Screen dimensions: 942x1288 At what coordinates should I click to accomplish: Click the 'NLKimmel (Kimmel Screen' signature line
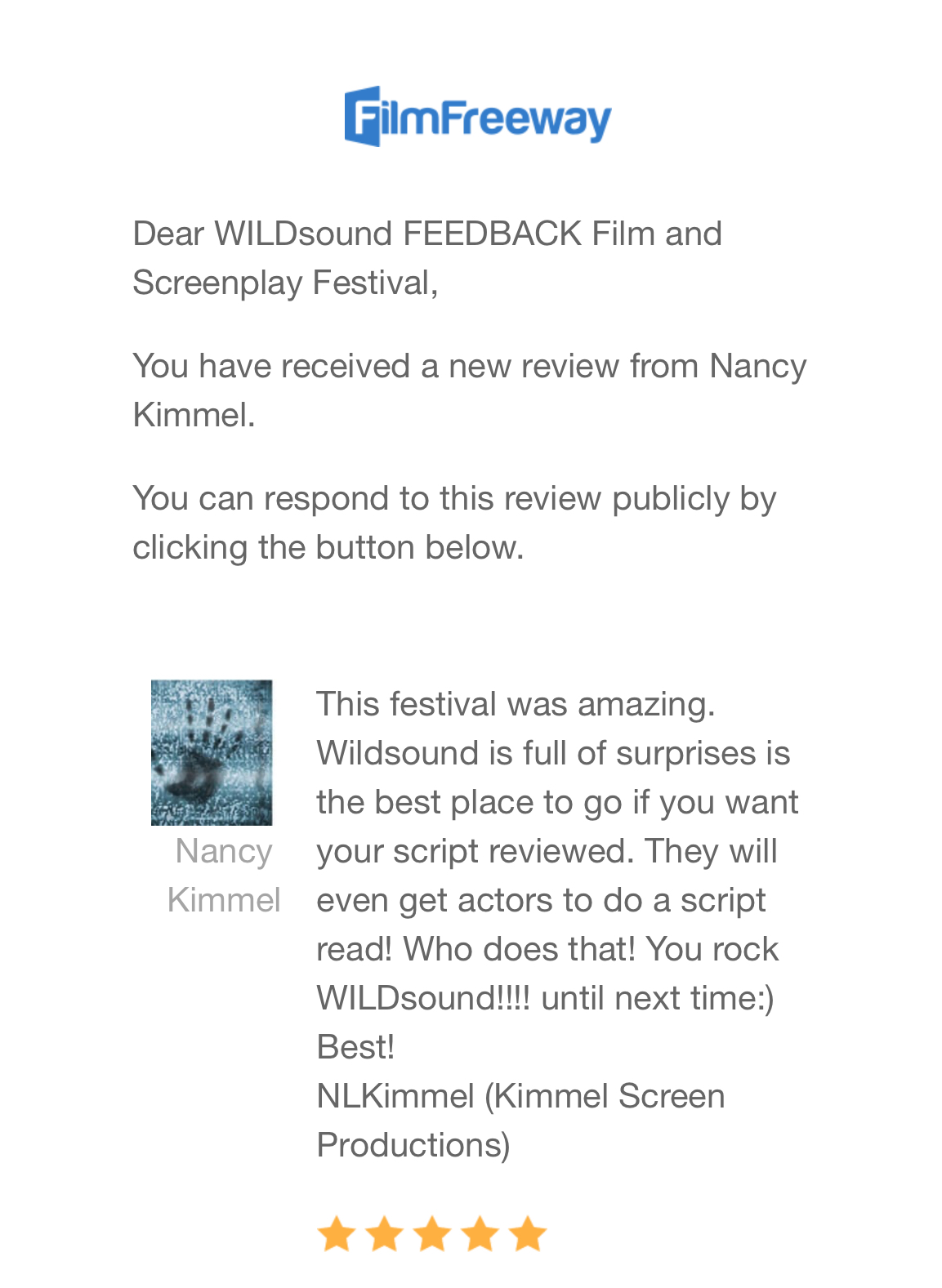point(520,1096)
